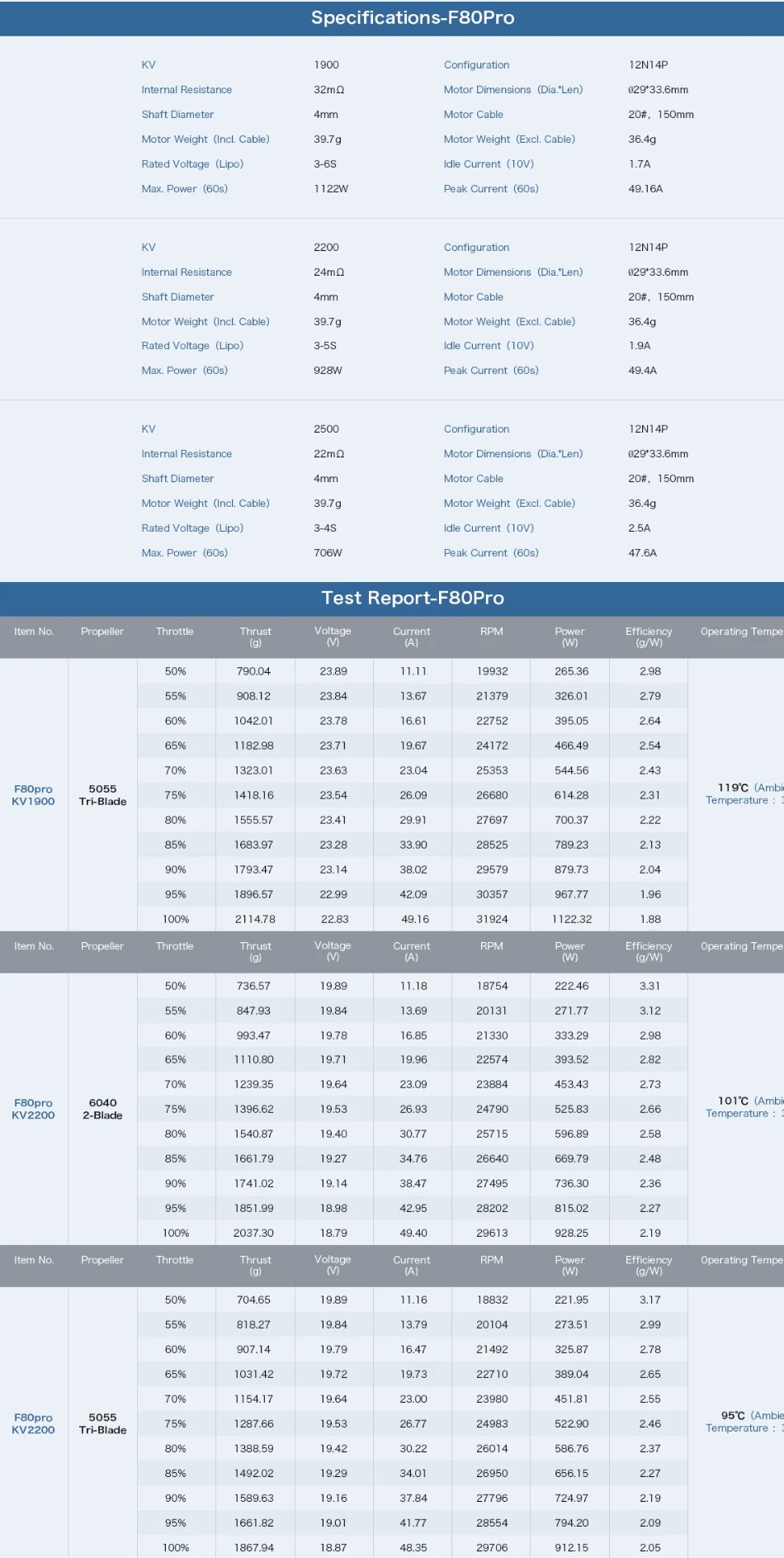Click the thrust cell 1683.97
This screenshot has height=1558, width=784.
[x=254, y=845]
